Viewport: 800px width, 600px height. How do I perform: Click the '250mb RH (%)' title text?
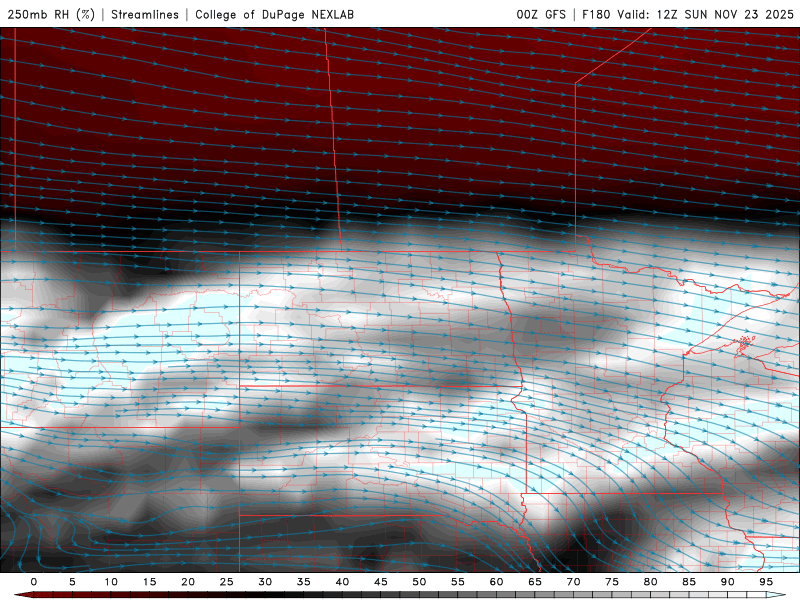[52, 14]
